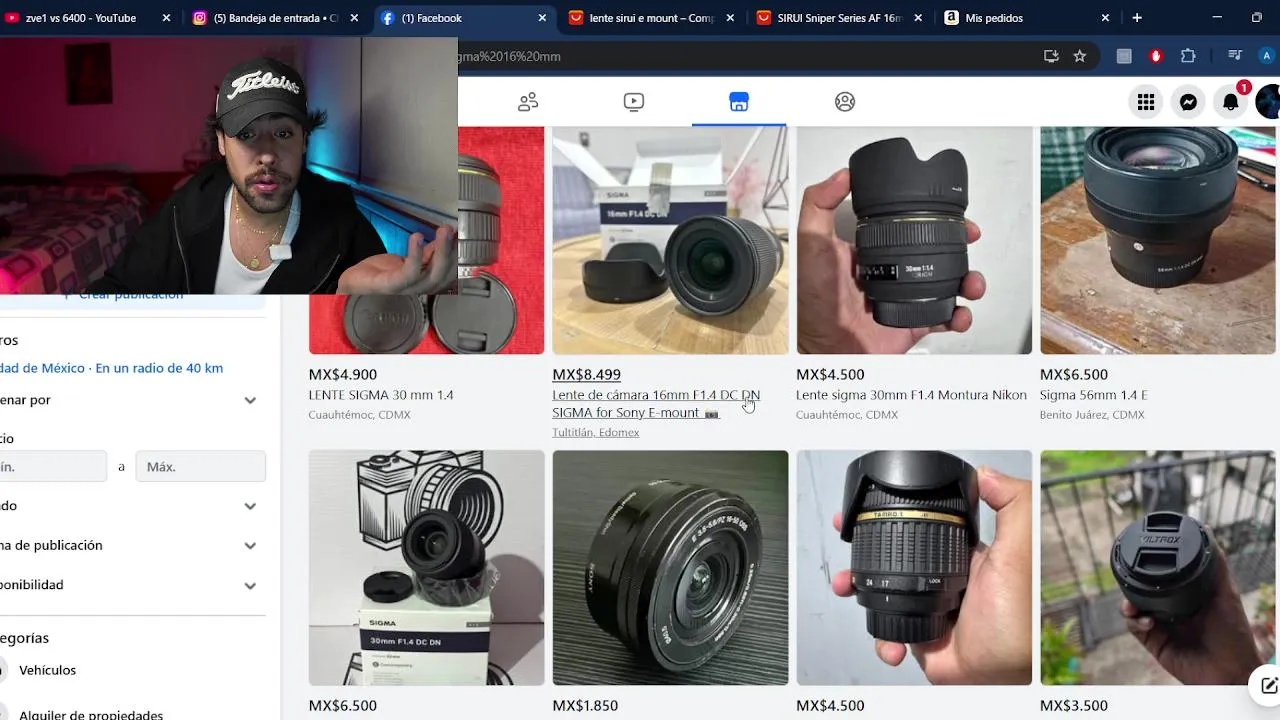
Task: Click the compose message pencil icon
Action: click(x=1268, y=685)
